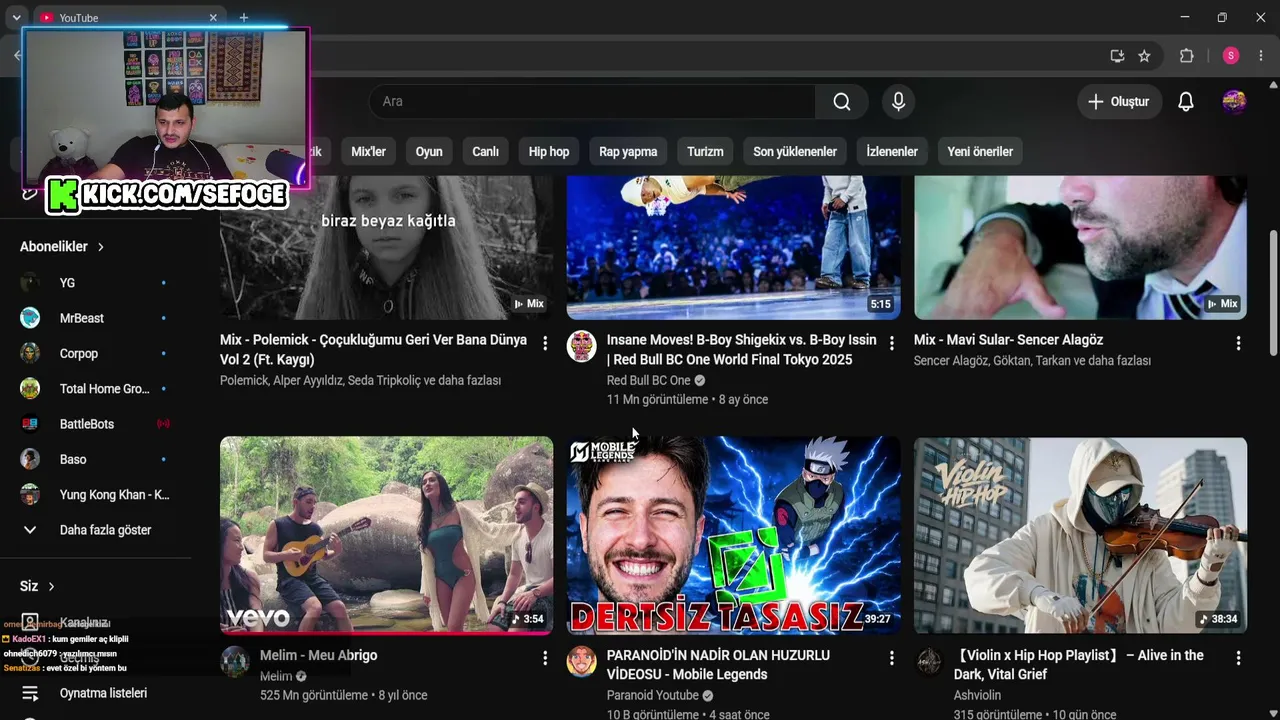
Task: Open the Corpop channel avatar in subscriptions
Action: (30, 353)
